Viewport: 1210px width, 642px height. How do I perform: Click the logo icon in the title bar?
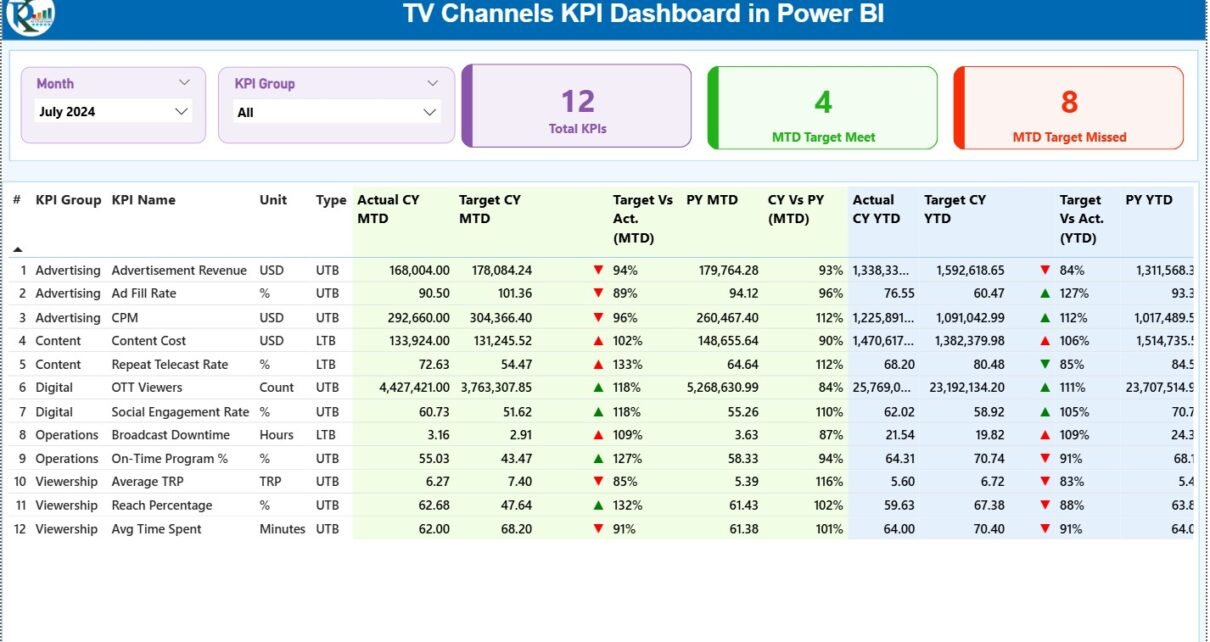30,15
